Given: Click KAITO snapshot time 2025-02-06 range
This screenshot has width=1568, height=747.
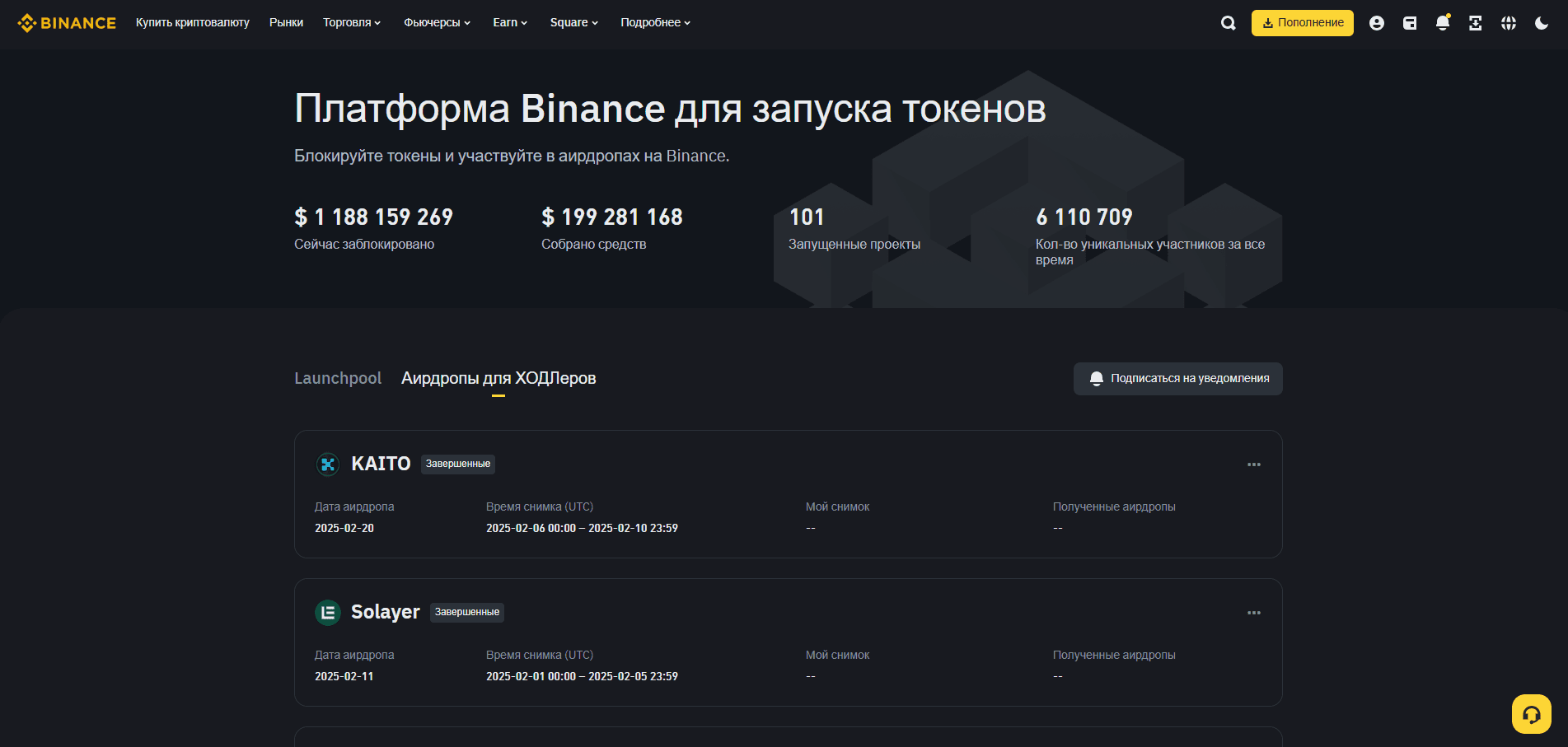Looking at the screenshot, I should (x=582, y=528).
